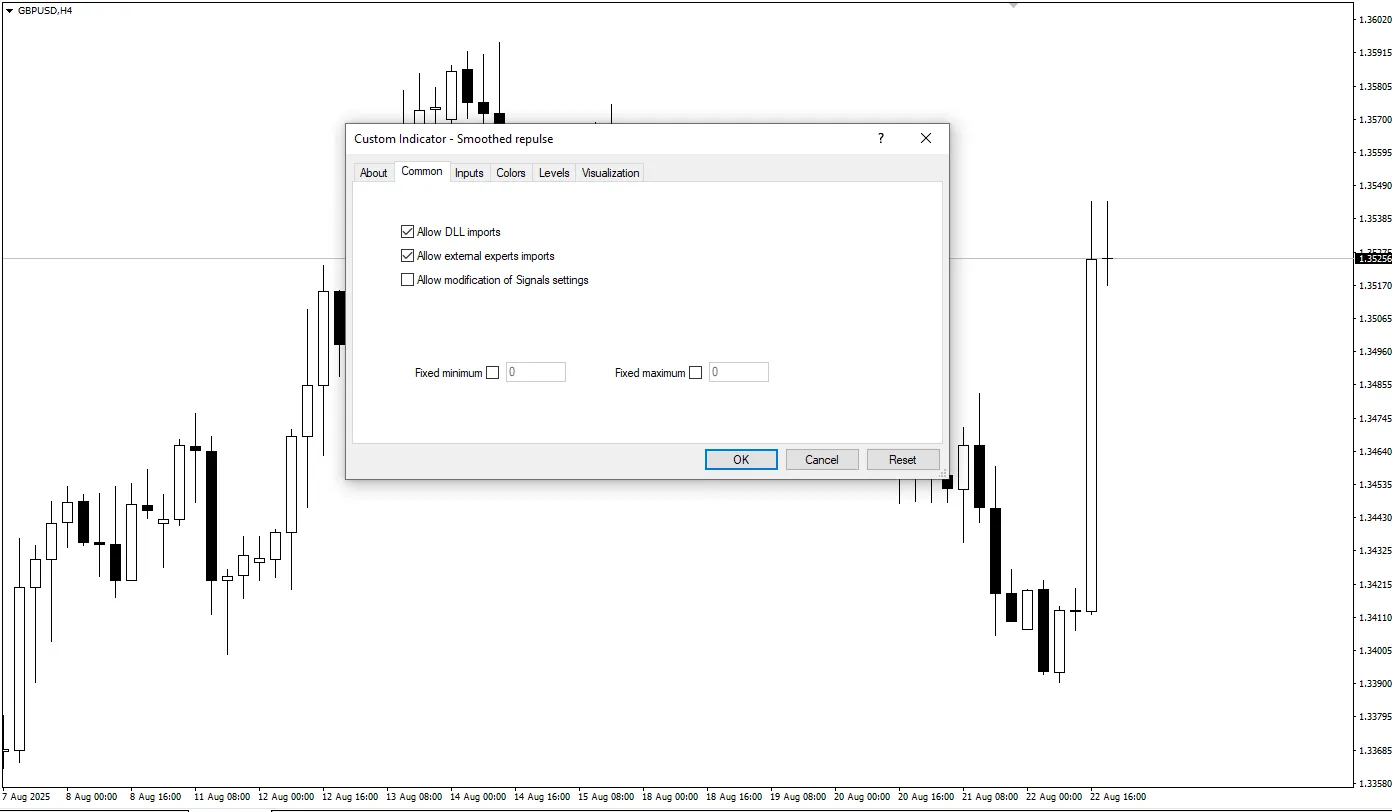Uncheck Allow external experts imports
Screen dimensions: 1392x812
click(x=407, y=256)
